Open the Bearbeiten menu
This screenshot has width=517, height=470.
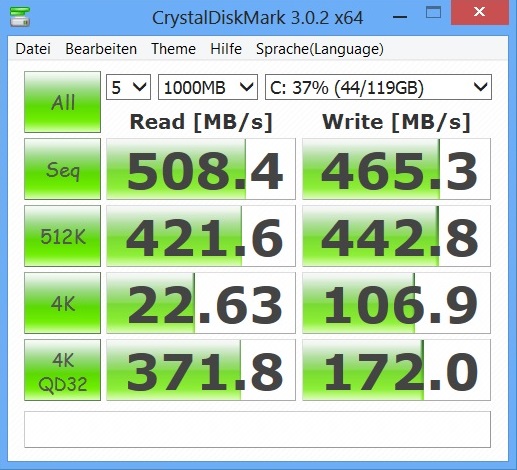[x=101, y=49]
